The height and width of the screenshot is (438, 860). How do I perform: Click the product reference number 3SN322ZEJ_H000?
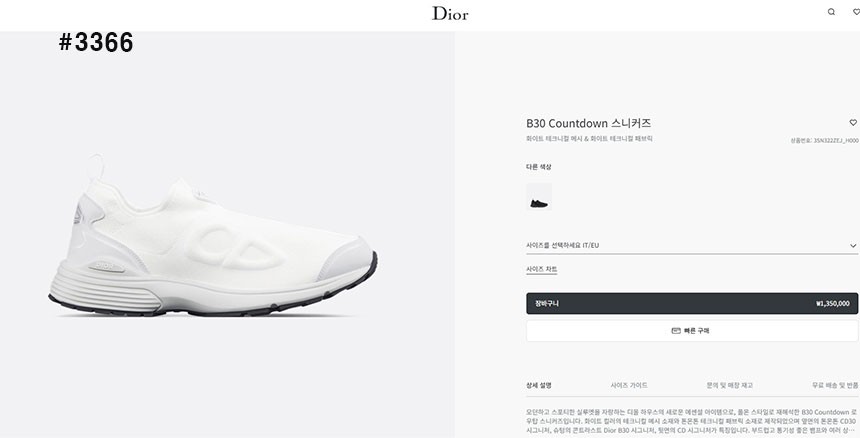click(x=826, y=141)
